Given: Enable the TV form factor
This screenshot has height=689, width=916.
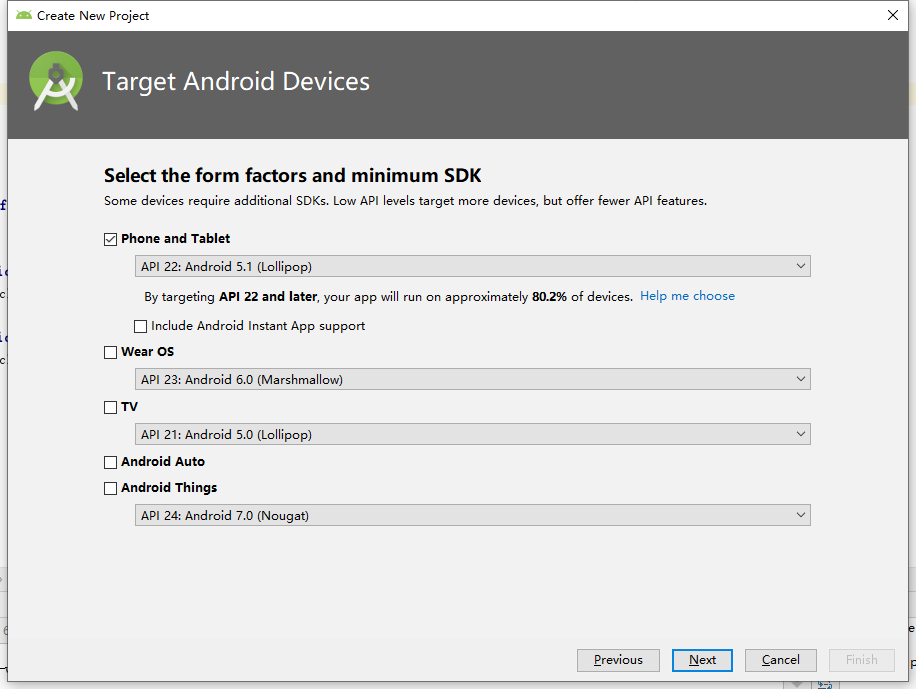Looking at the screenshot, I should pos(110,406).
